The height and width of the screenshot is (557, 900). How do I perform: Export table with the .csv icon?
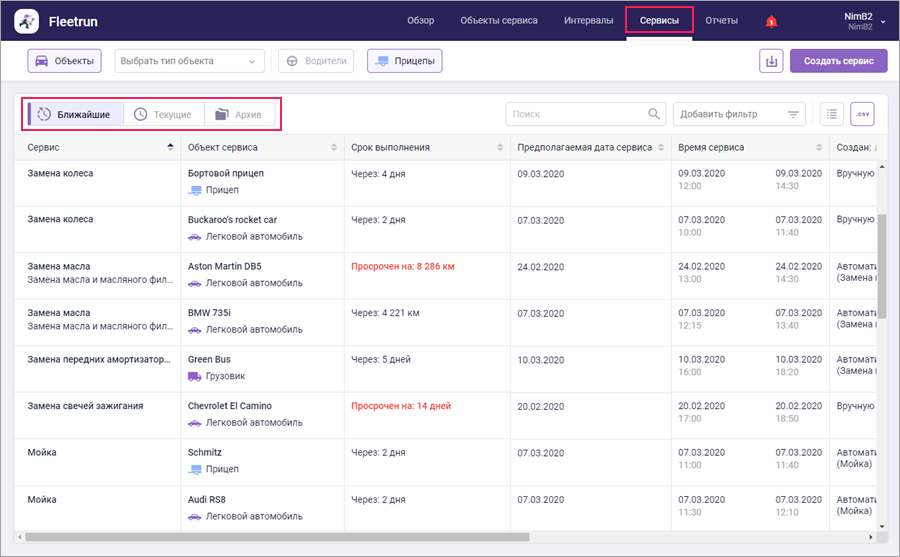click(x=862, y=114)
